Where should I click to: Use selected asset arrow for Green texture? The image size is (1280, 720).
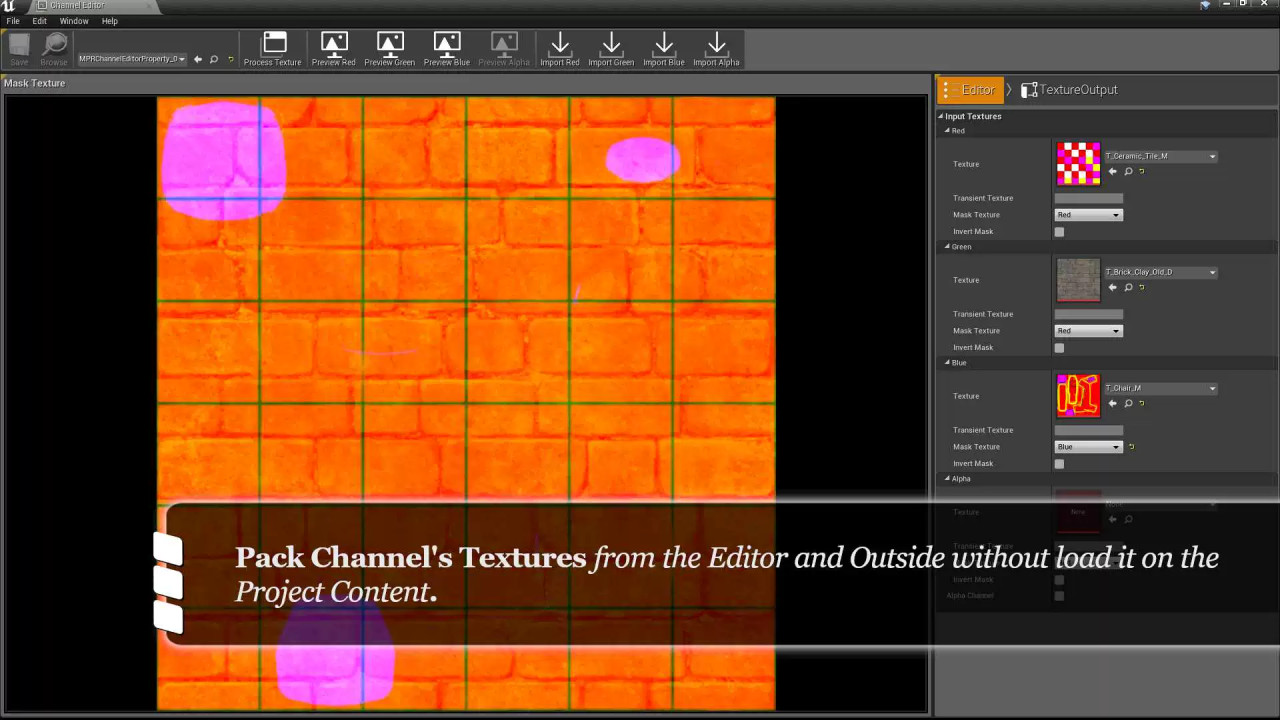coord(1113,287)
